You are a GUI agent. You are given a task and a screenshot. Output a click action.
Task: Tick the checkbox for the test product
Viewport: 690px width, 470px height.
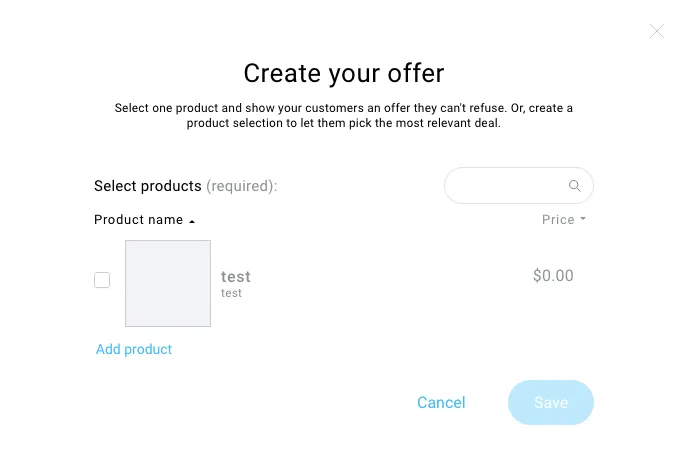(x=102, y=280)
